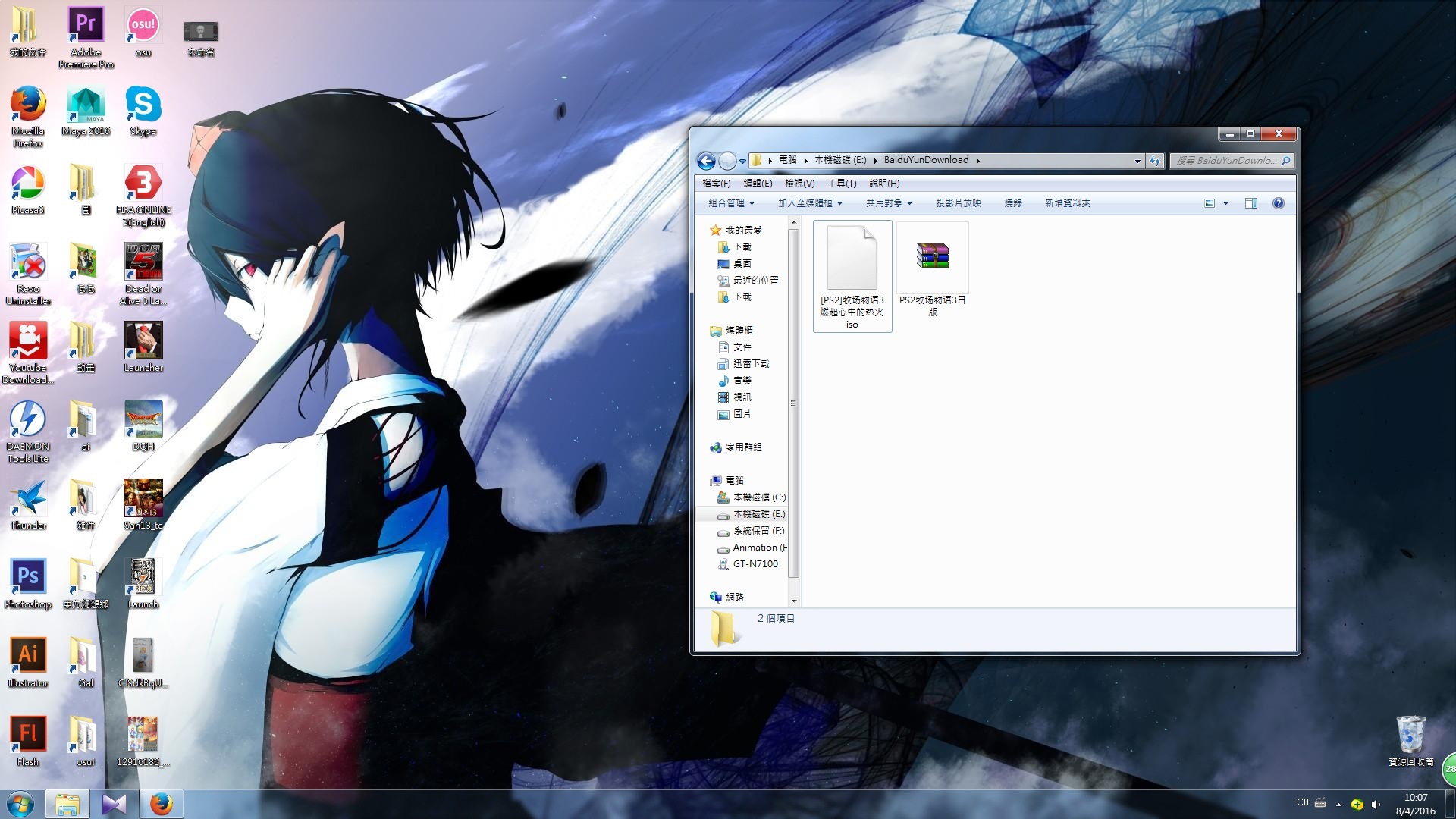This screenshot has width=1456, height=819.
Task: Open the address bar history dropdown
Action: coord(1137,161)
